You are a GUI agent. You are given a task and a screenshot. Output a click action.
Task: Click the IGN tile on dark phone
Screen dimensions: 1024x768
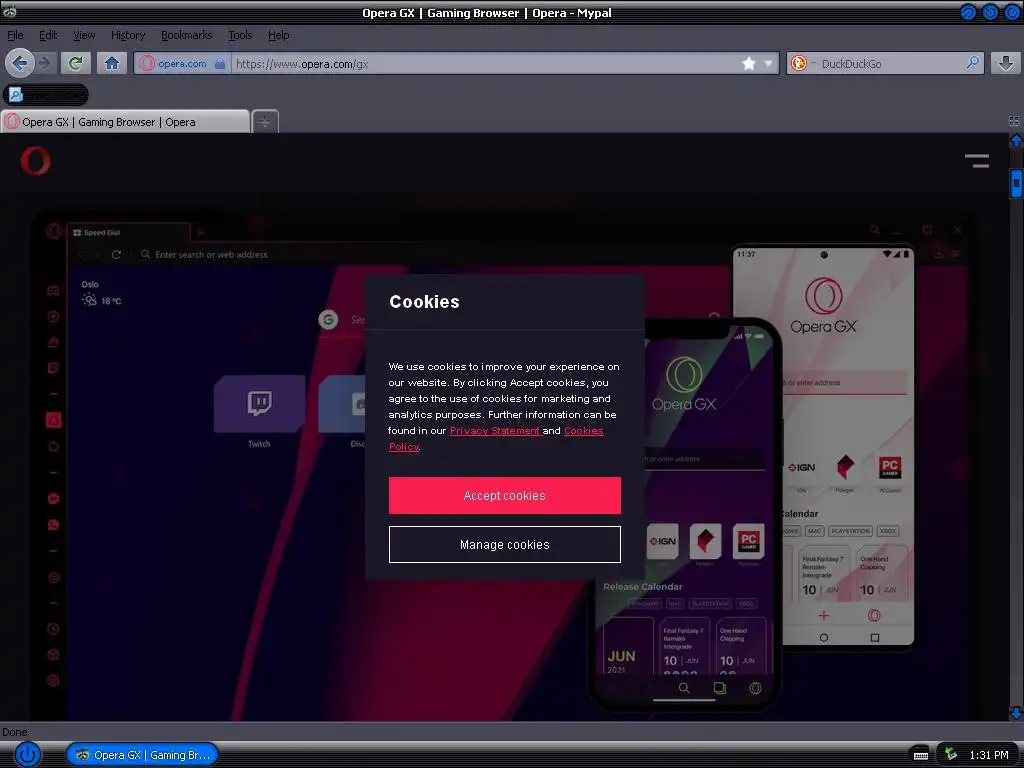point(662,541)
